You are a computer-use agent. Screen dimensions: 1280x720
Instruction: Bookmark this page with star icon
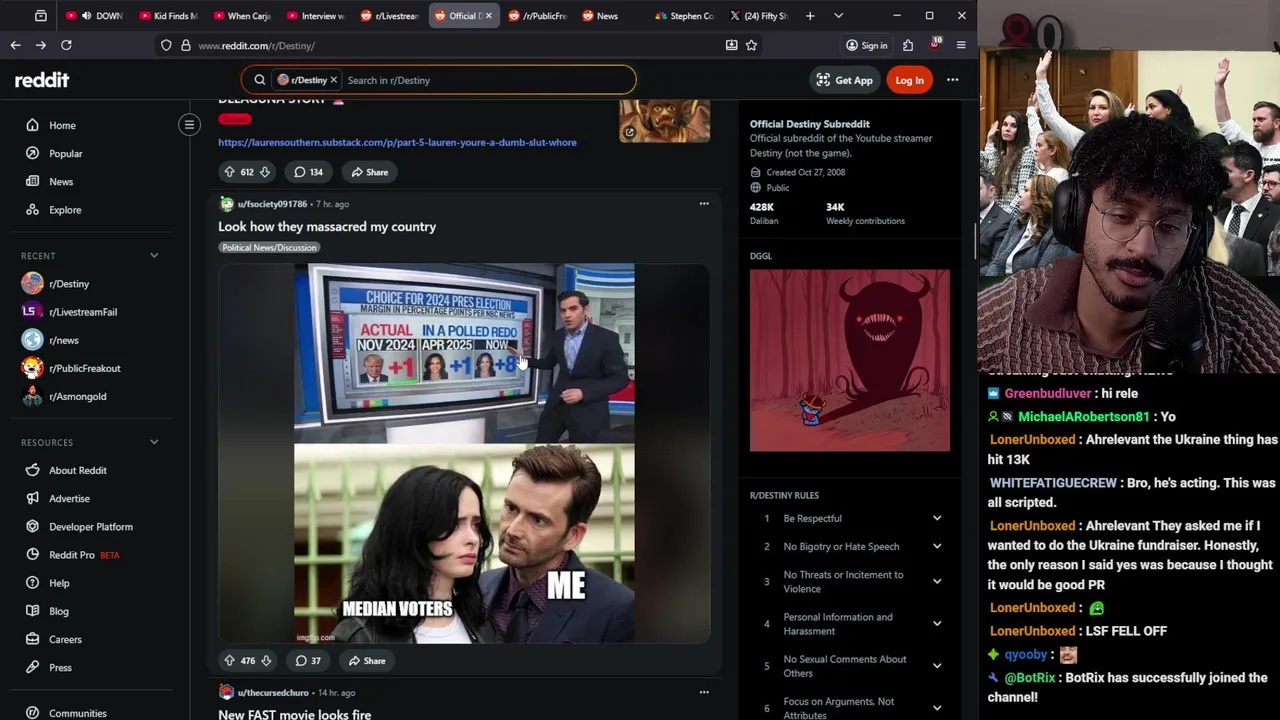[751, 45]
